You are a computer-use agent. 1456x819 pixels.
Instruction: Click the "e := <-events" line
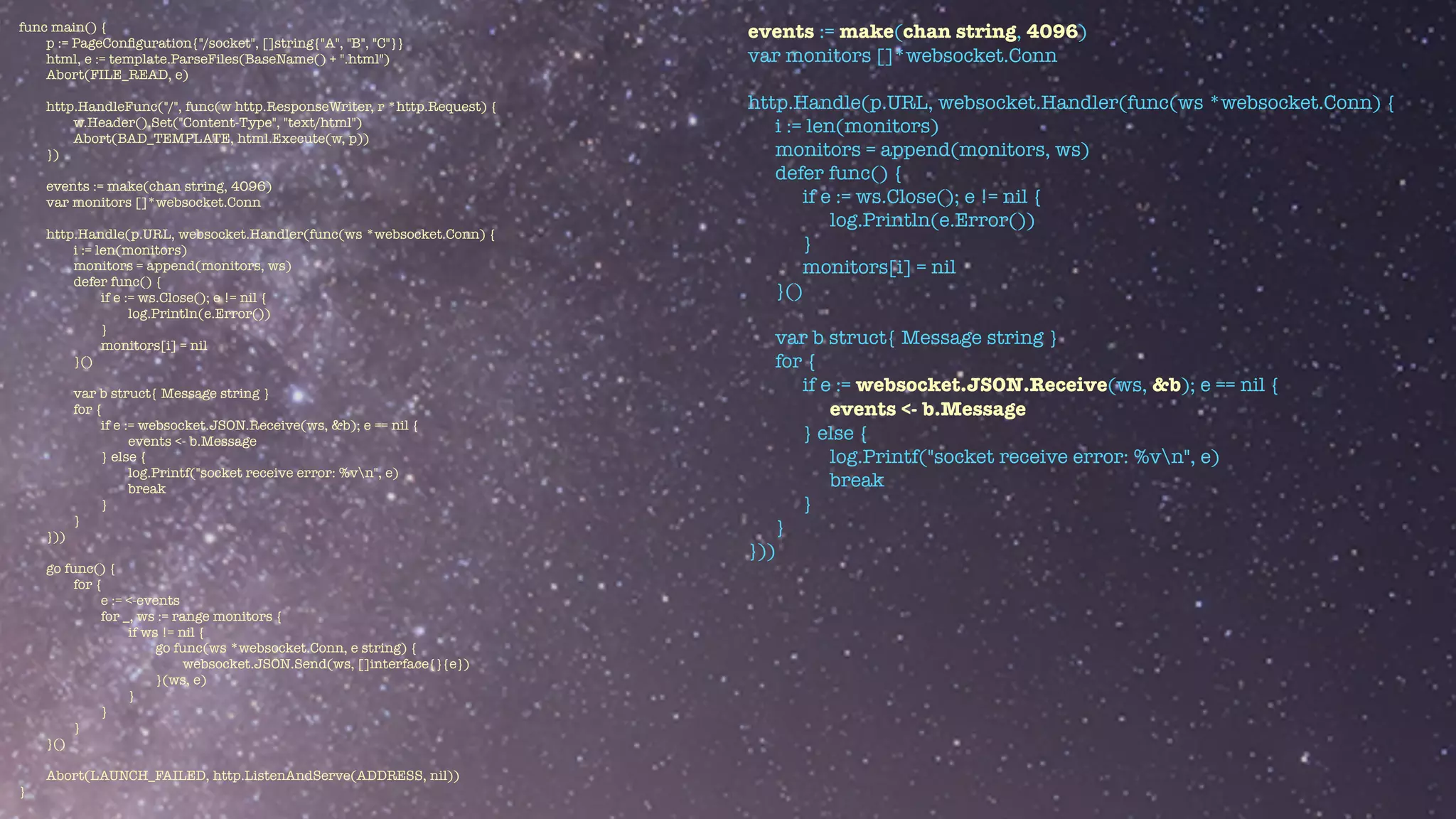click(140, 600)
